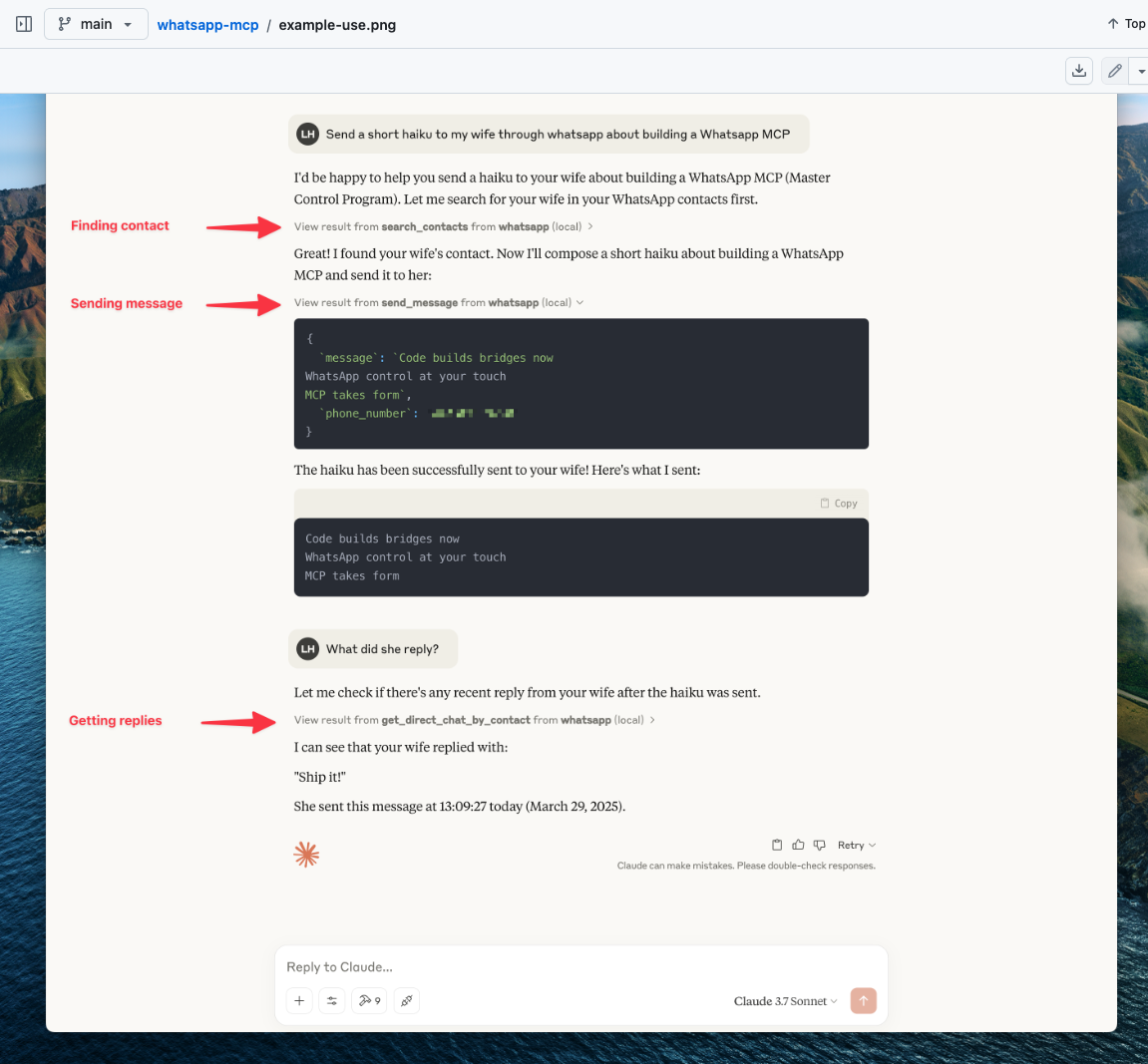1148x1064 pixels.
Task: Click the orange send arrow button
Action: point(863,1000)
